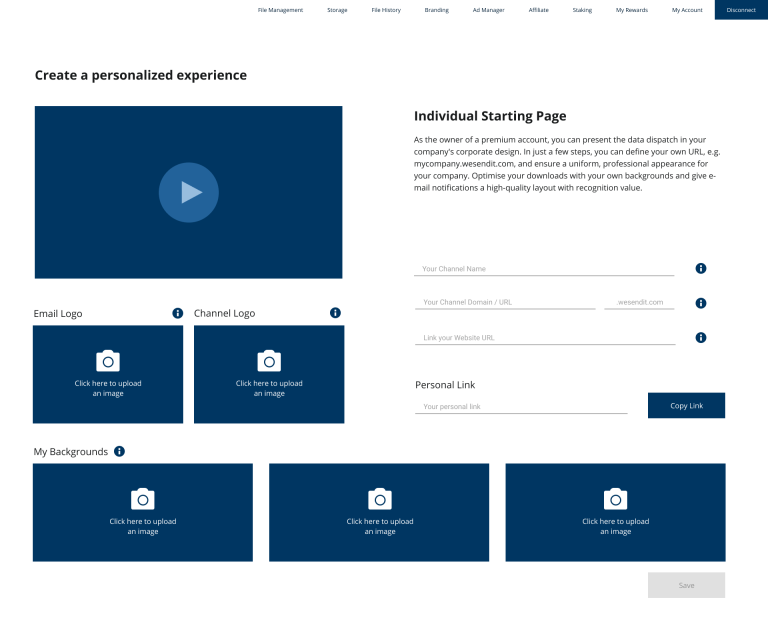Click the Disconnect button
This screenshot has width=768, height=624.
(x=741, y=10)
